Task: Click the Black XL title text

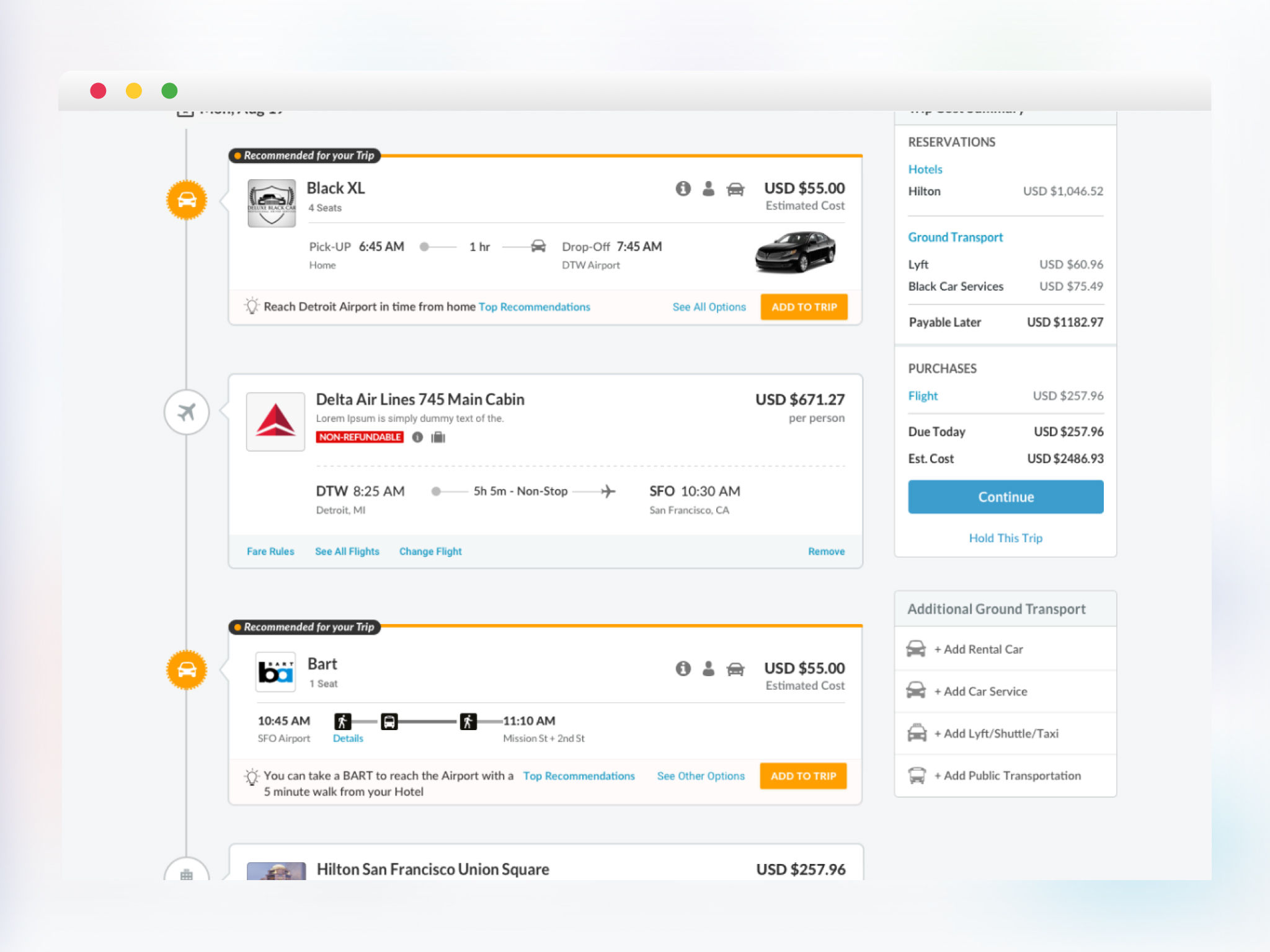Action: (335, 188)
